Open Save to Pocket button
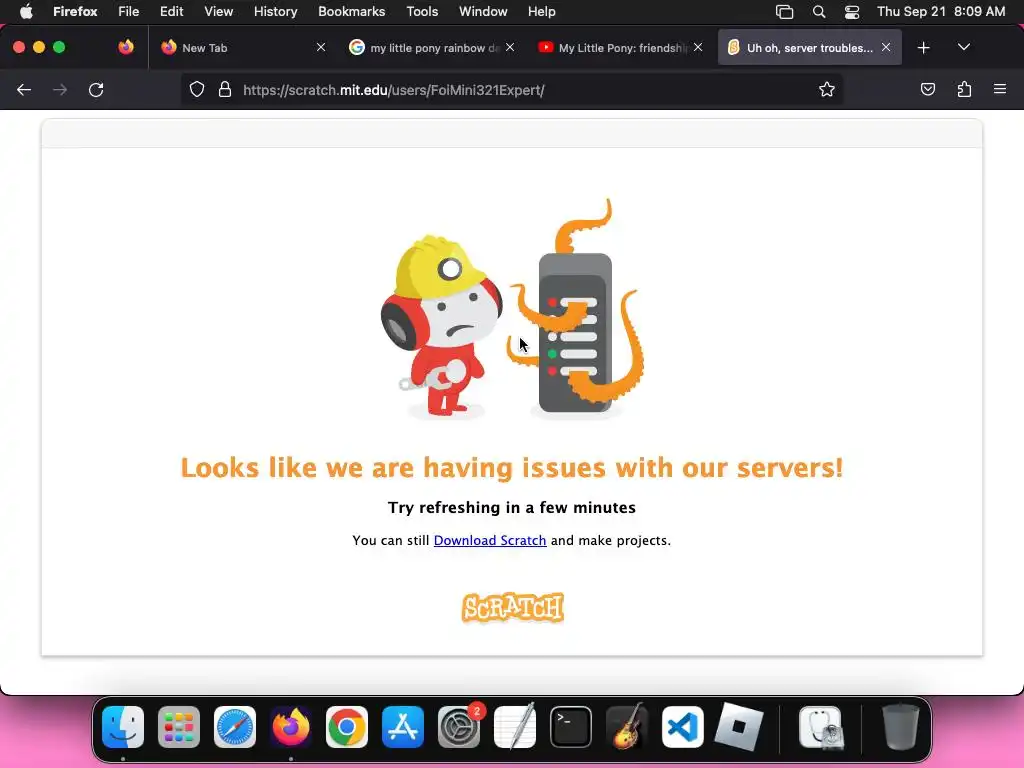The width and height of the screenshot is (1024, 768). [927, 89]
